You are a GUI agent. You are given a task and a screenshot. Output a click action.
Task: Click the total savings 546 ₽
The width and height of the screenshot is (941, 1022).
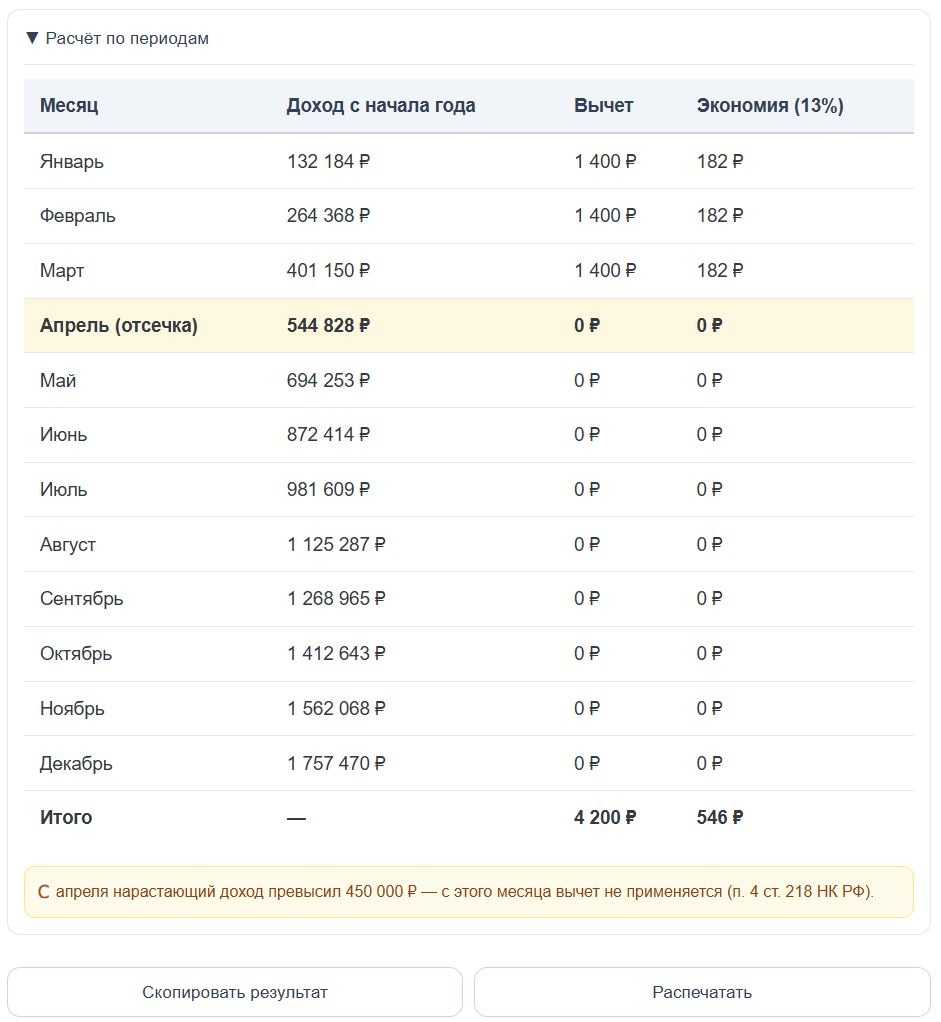pyautogui.click(x=720, y=817)
